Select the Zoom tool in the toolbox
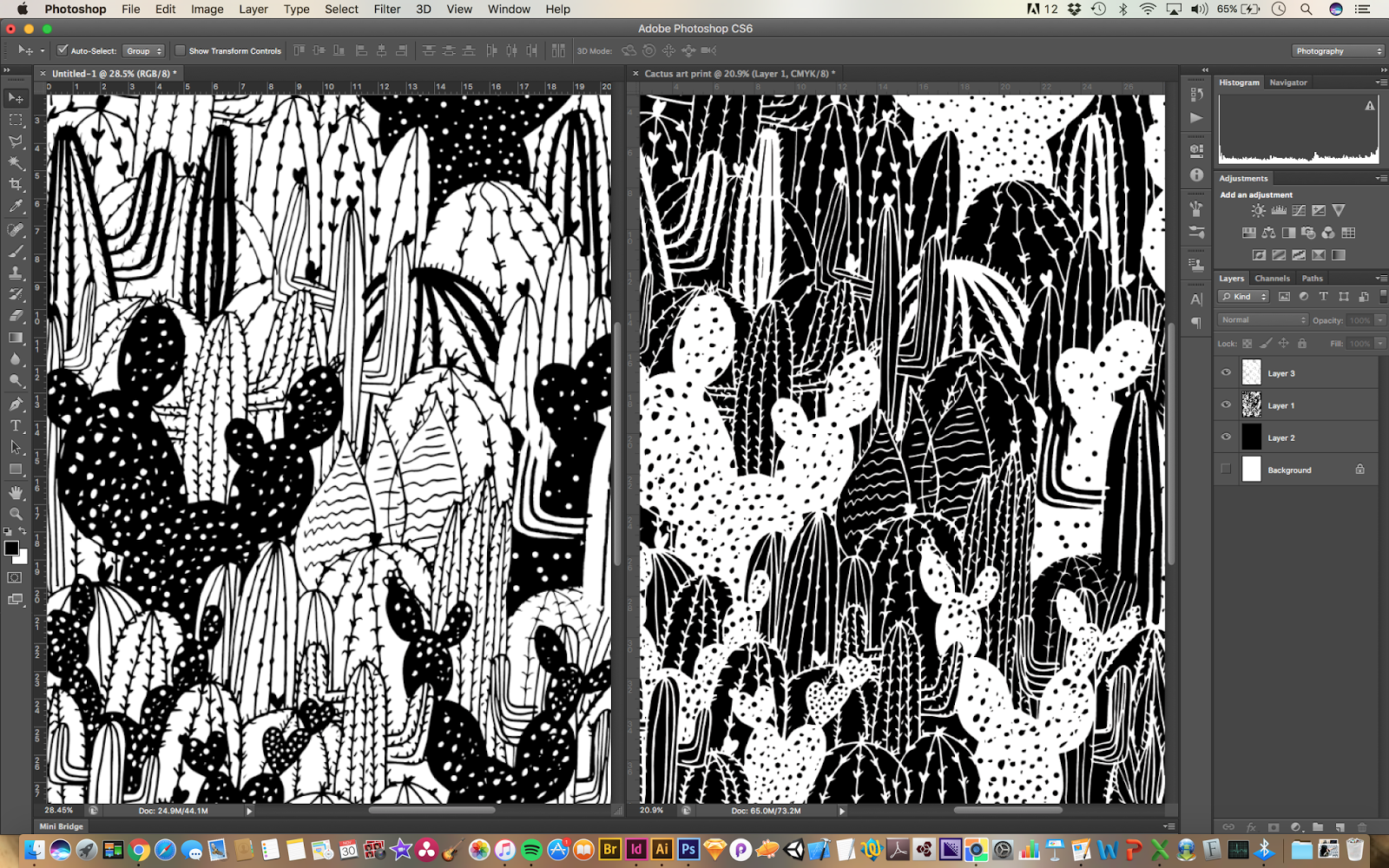1389x868 pixels. pos(16,514)
